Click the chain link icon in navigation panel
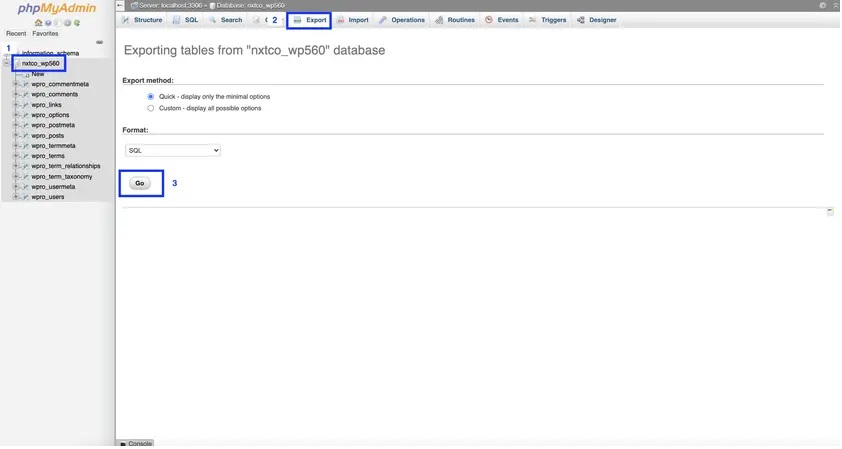 click(x=99, y=42)
